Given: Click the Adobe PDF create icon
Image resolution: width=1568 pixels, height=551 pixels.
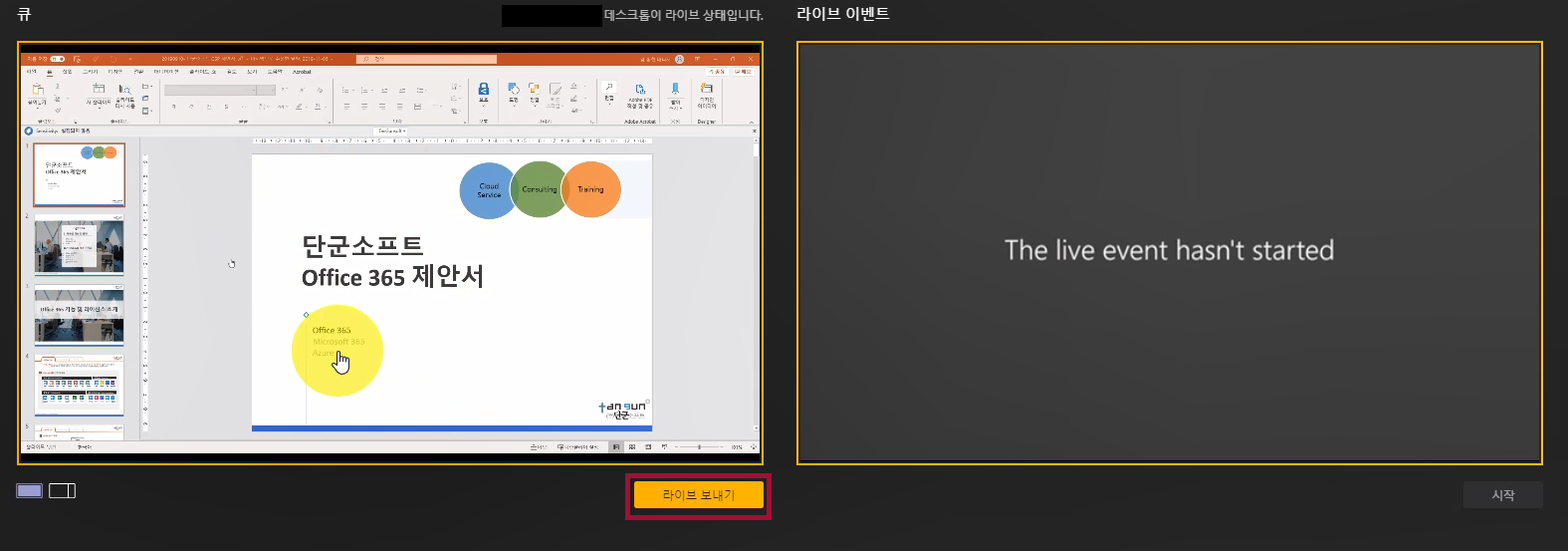Looking at the screenshot, I should click(x=640, y=90).
